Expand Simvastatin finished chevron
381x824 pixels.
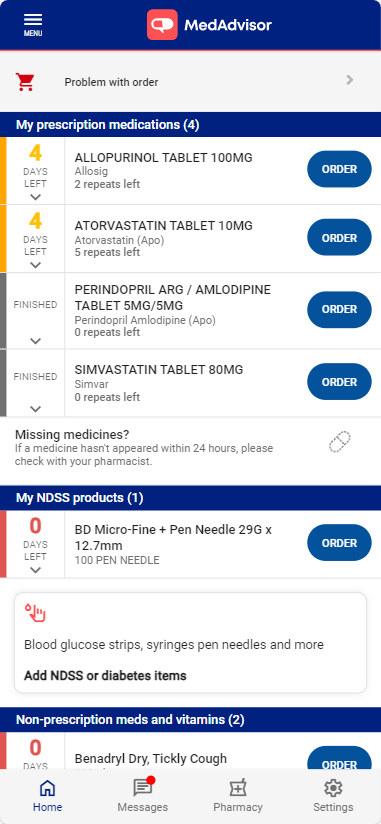35,408
